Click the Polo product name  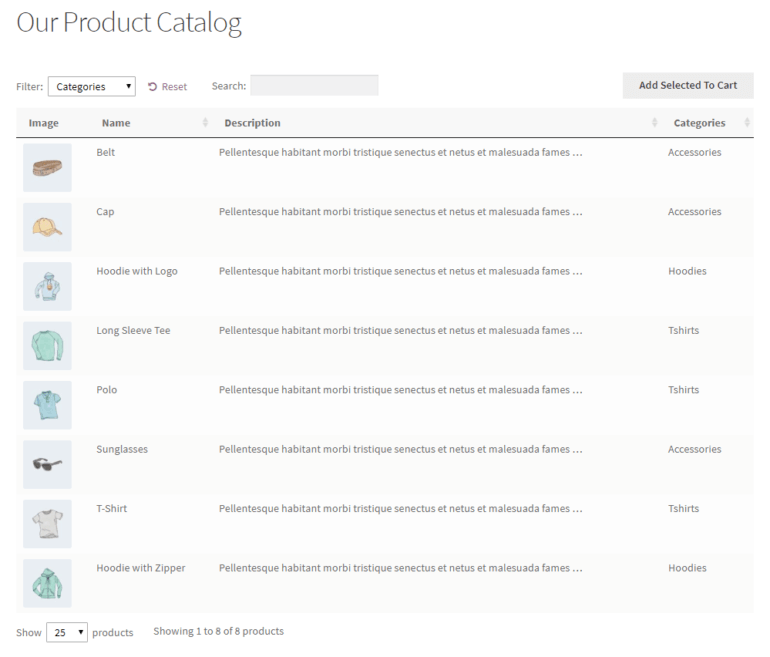[x=107, y=390]
